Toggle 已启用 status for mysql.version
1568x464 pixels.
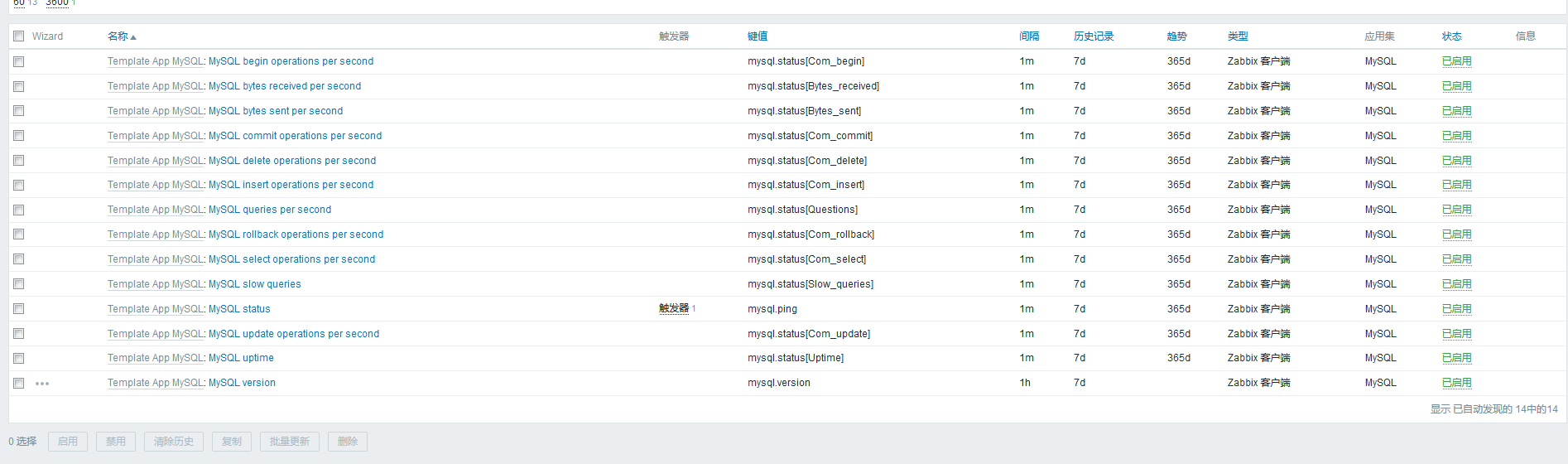point(1457,383)
